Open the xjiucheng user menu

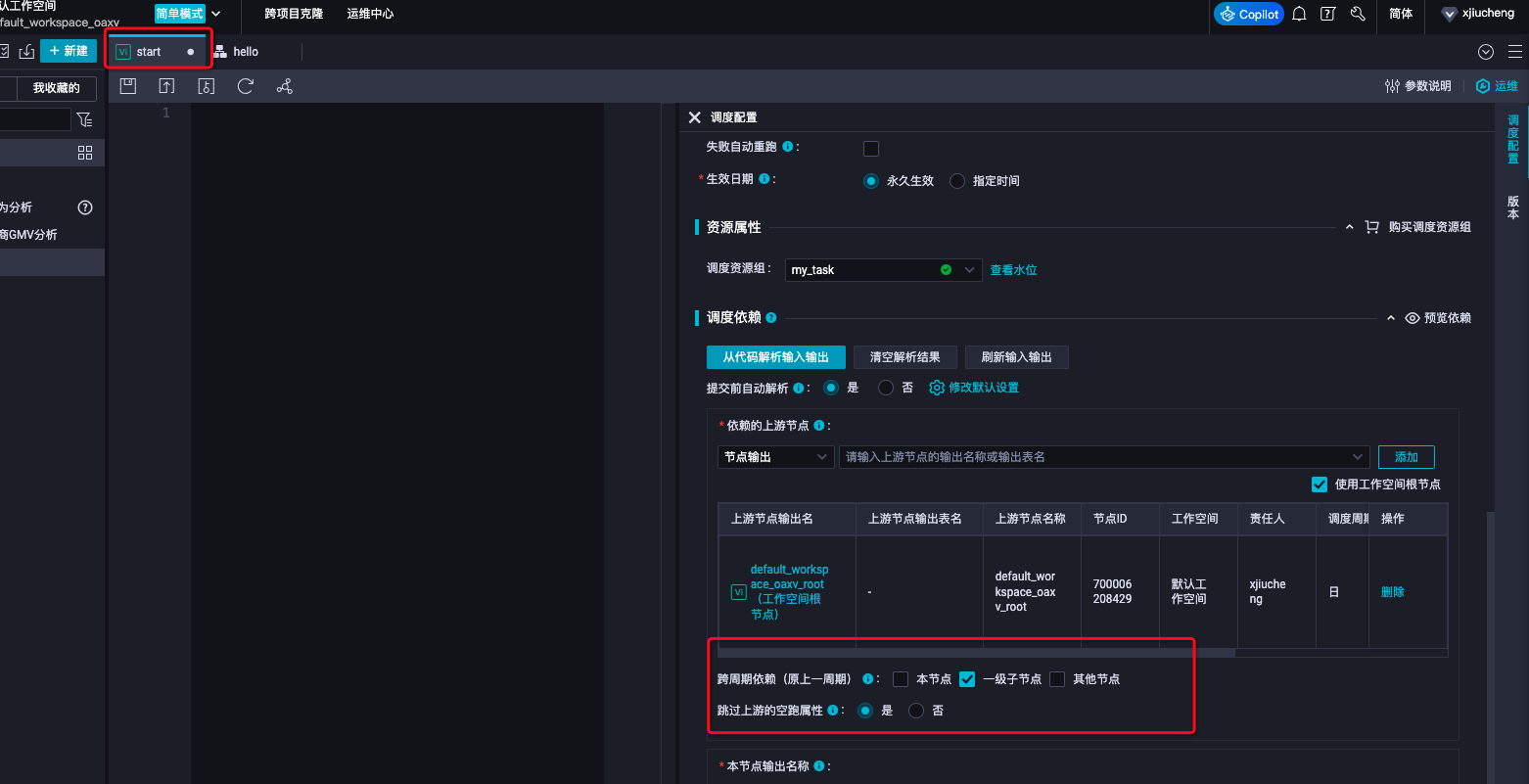1478,14
